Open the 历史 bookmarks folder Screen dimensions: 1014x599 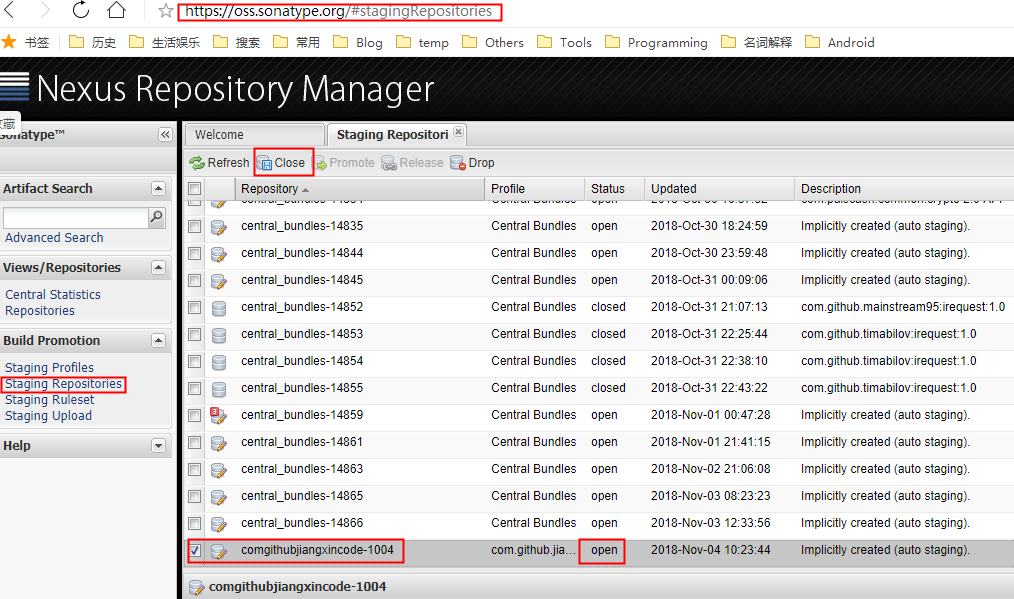[92, 43]
